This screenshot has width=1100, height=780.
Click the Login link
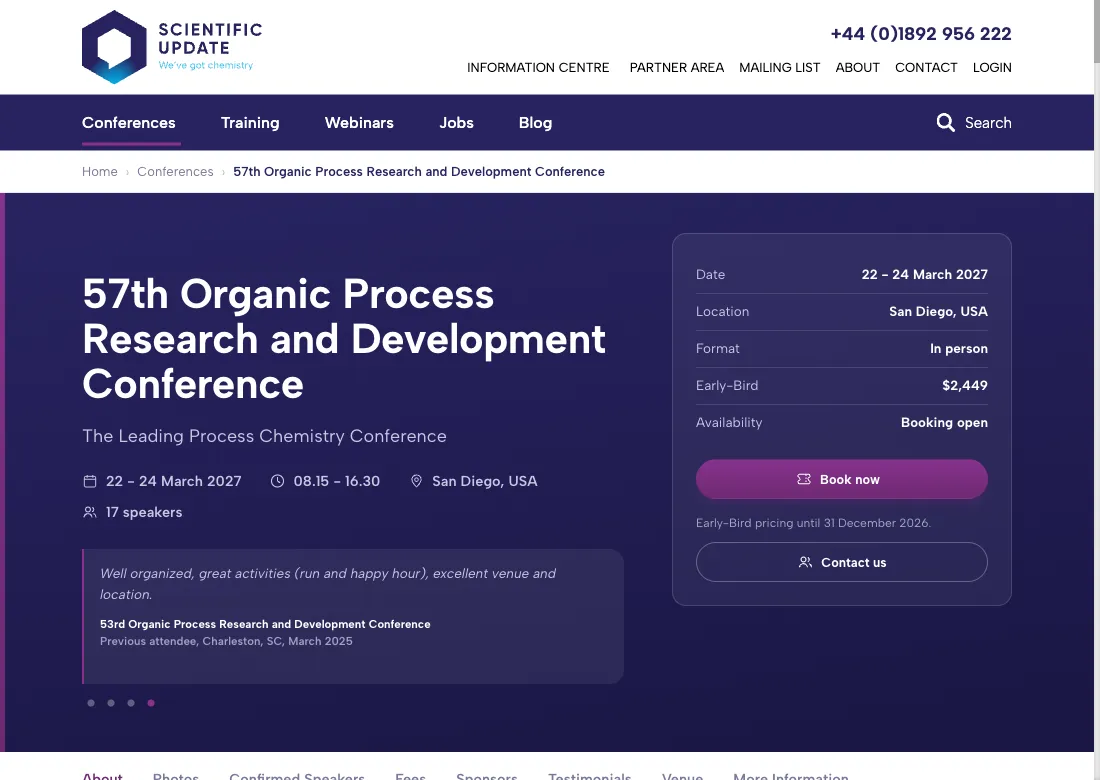[992, 67]
